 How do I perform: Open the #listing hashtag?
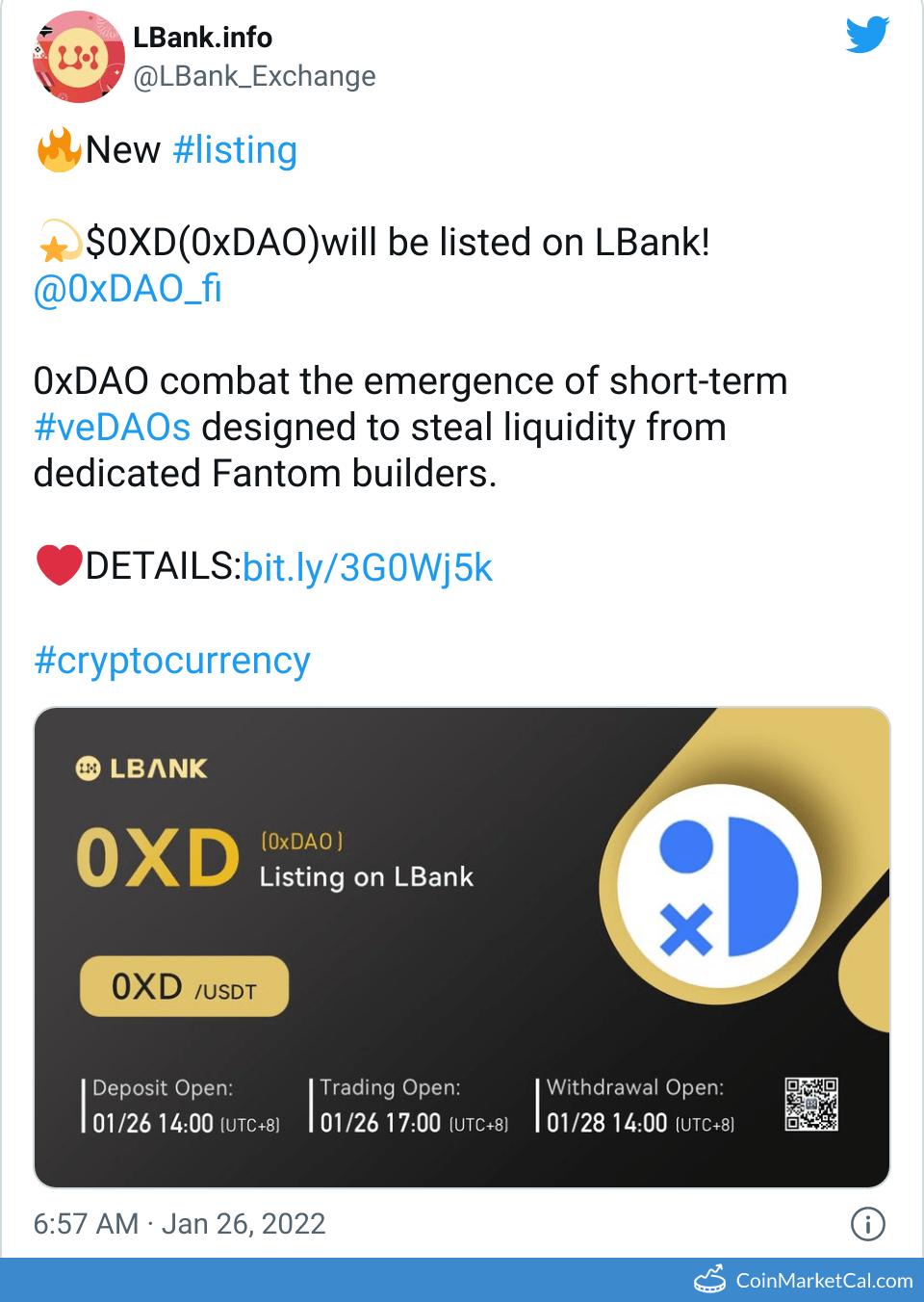tap(235, 150)
